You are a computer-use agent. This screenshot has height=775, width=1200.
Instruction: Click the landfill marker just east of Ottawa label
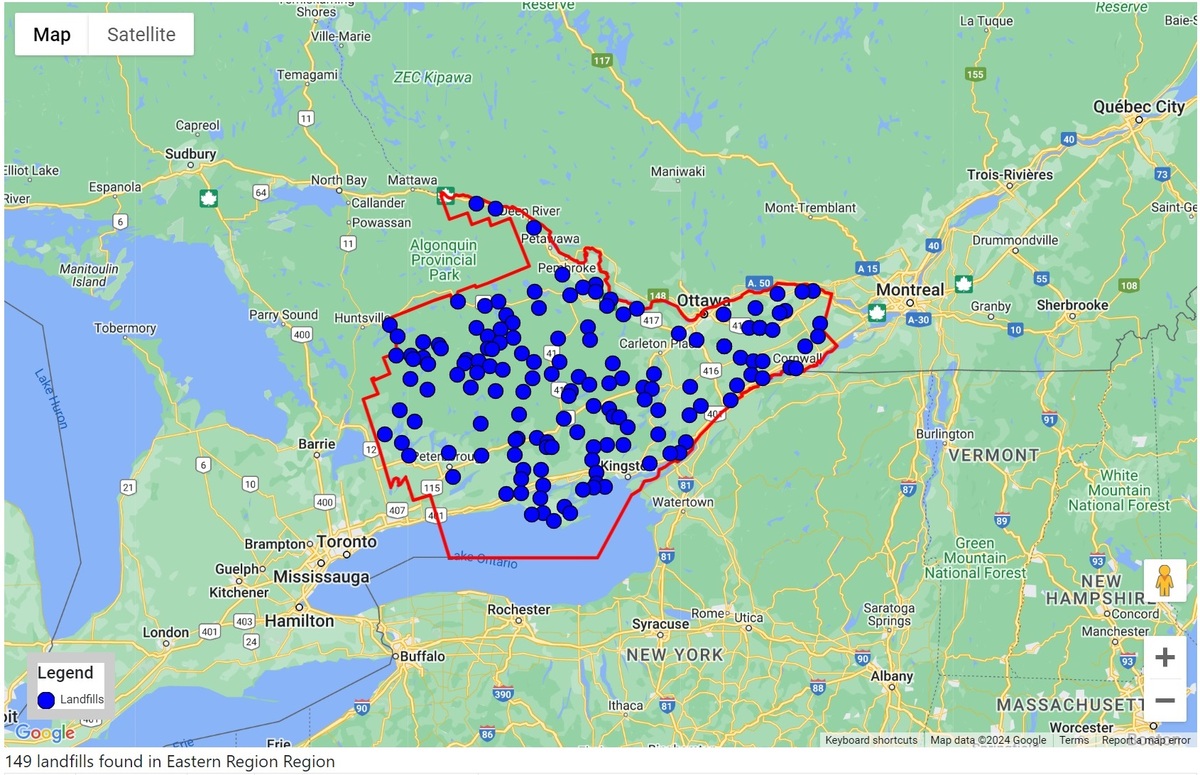pyautogui.click(x=723, y=314)
